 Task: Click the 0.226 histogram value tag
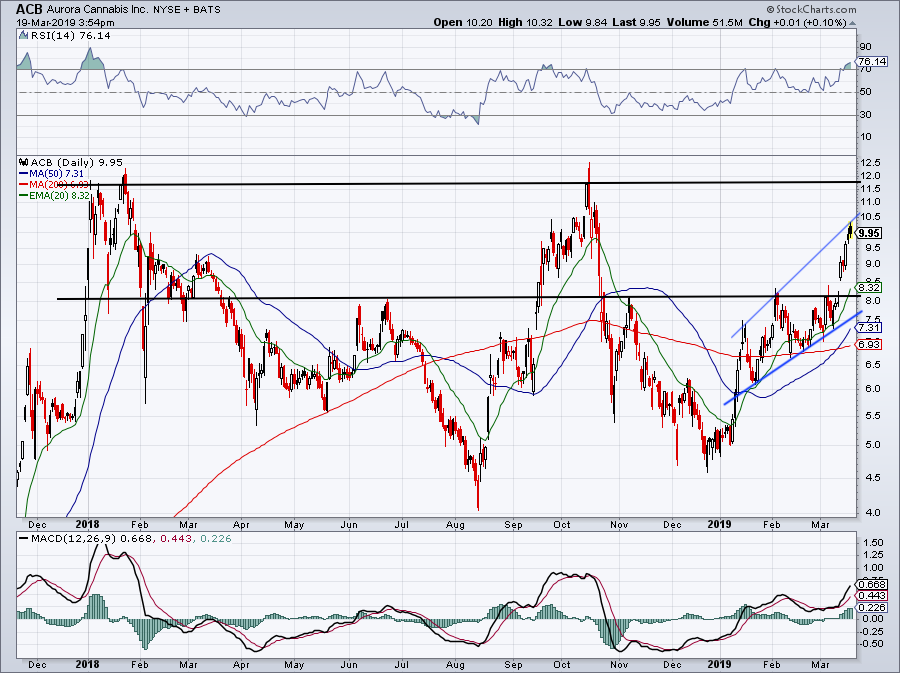pos(871,608)
